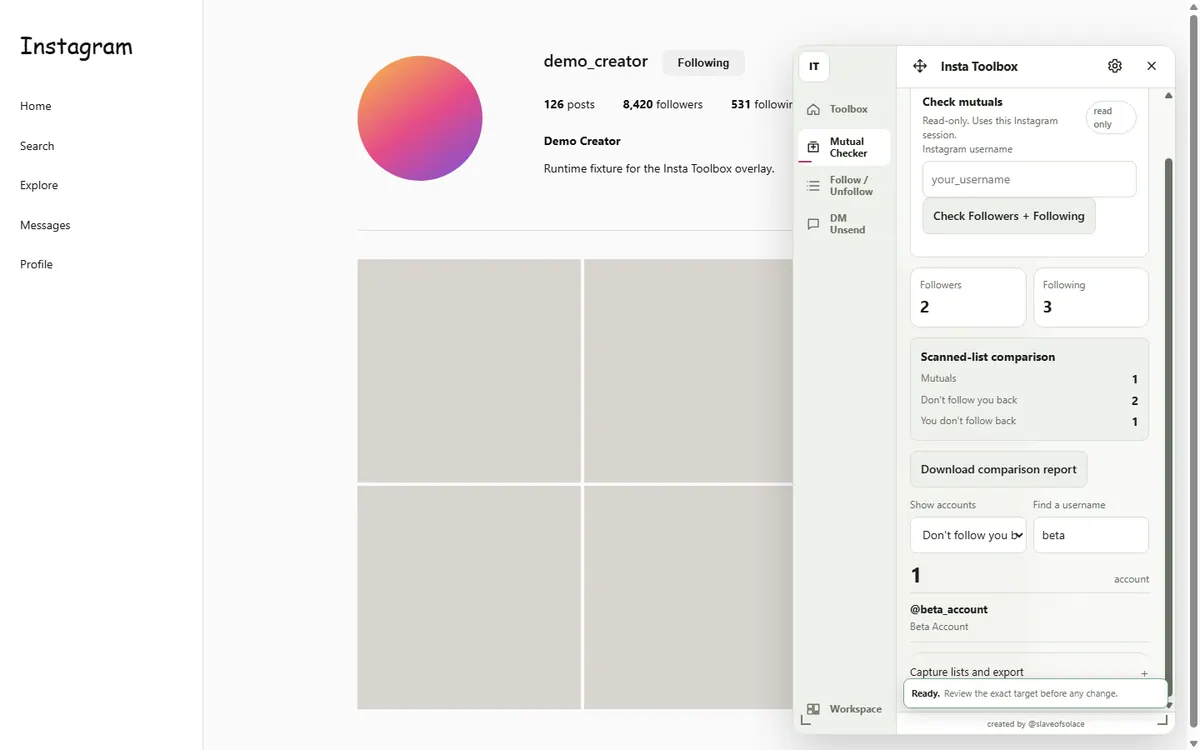Open Follow / Unfollow tab

tap(844, 186)
